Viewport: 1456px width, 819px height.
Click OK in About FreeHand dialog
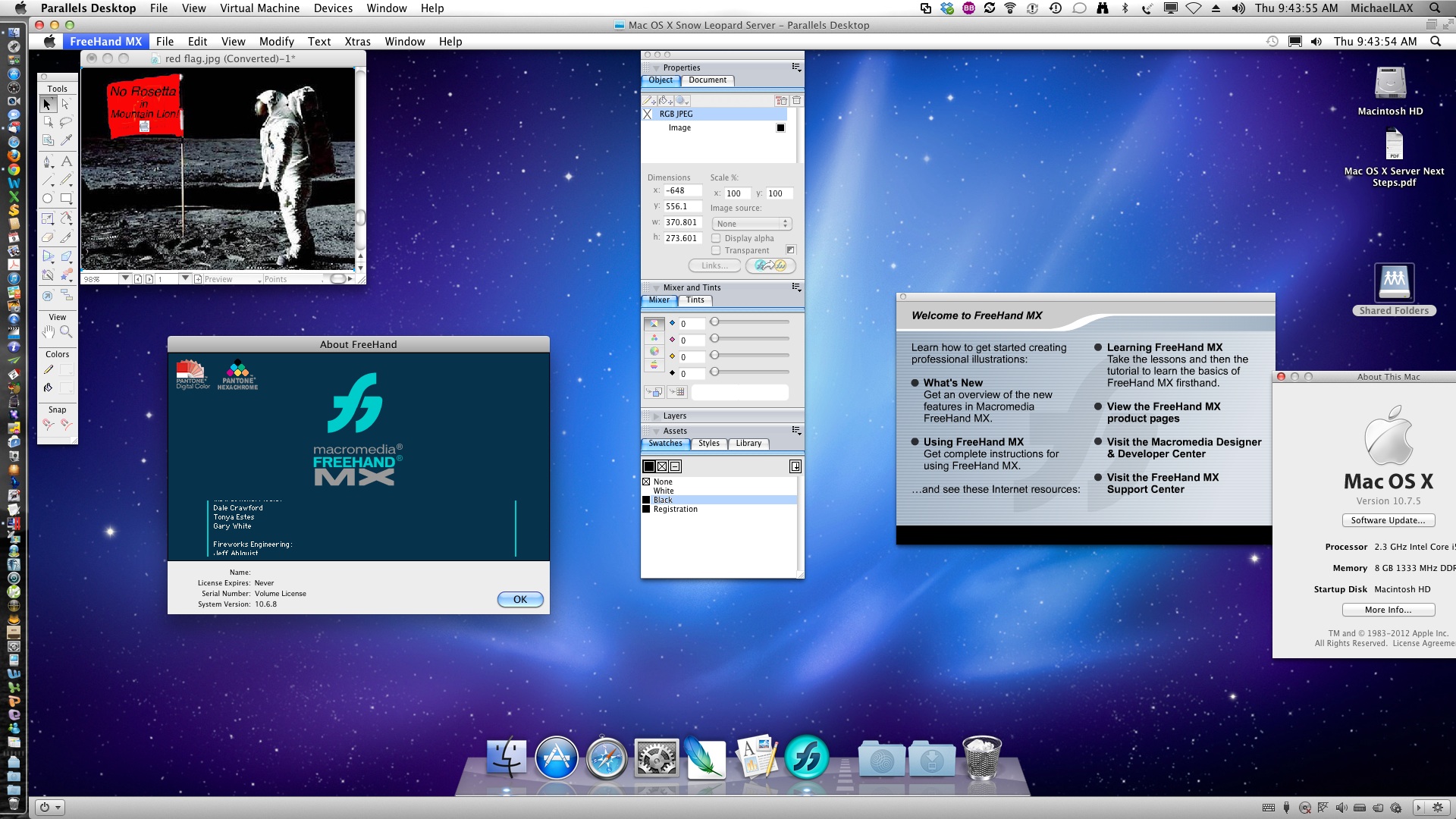coord(520,599)
